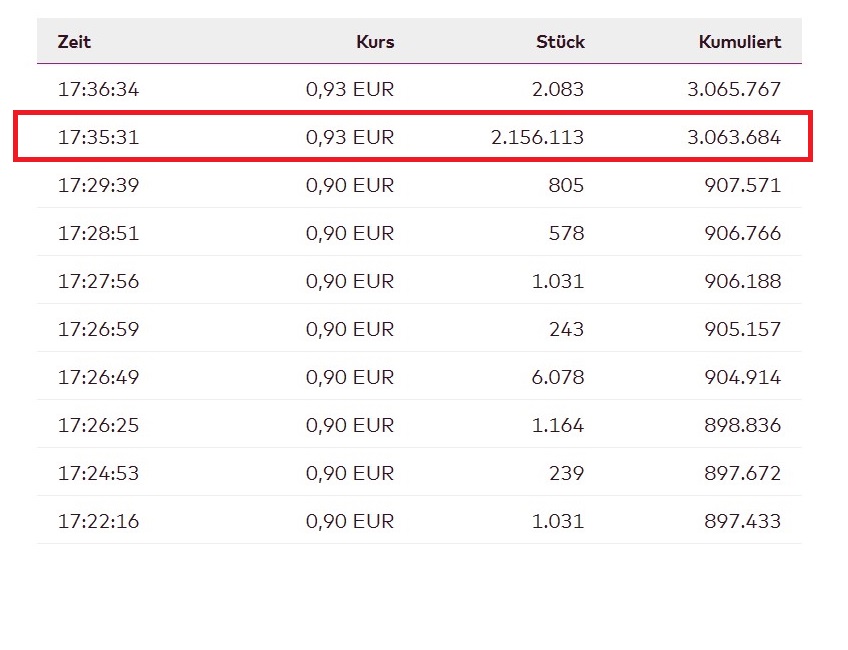Image resolution: width=848 pixels, height=650 pixels.
Task: Select the row with time 17:28:51
Action: (98, 233)
